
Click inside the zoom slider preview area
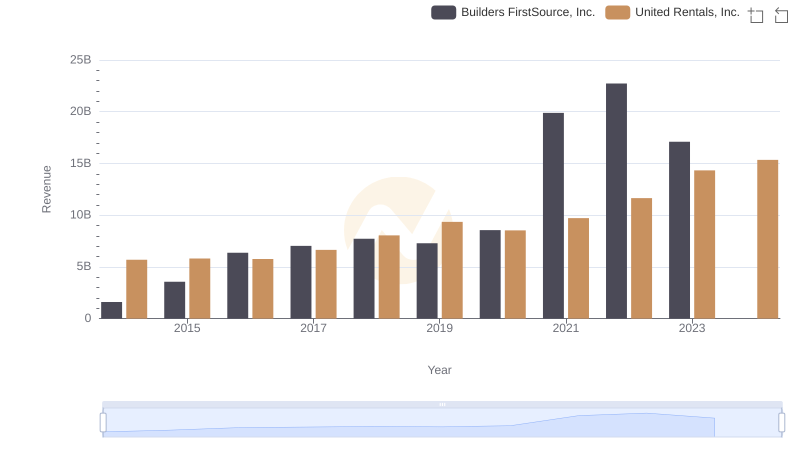click(x=442, y=424)
